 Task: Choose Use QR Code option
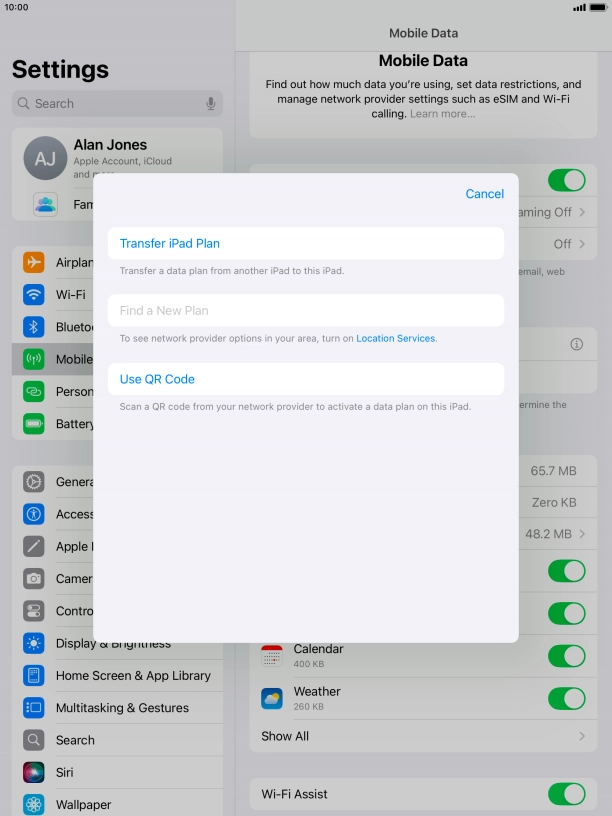pos(305,379)
